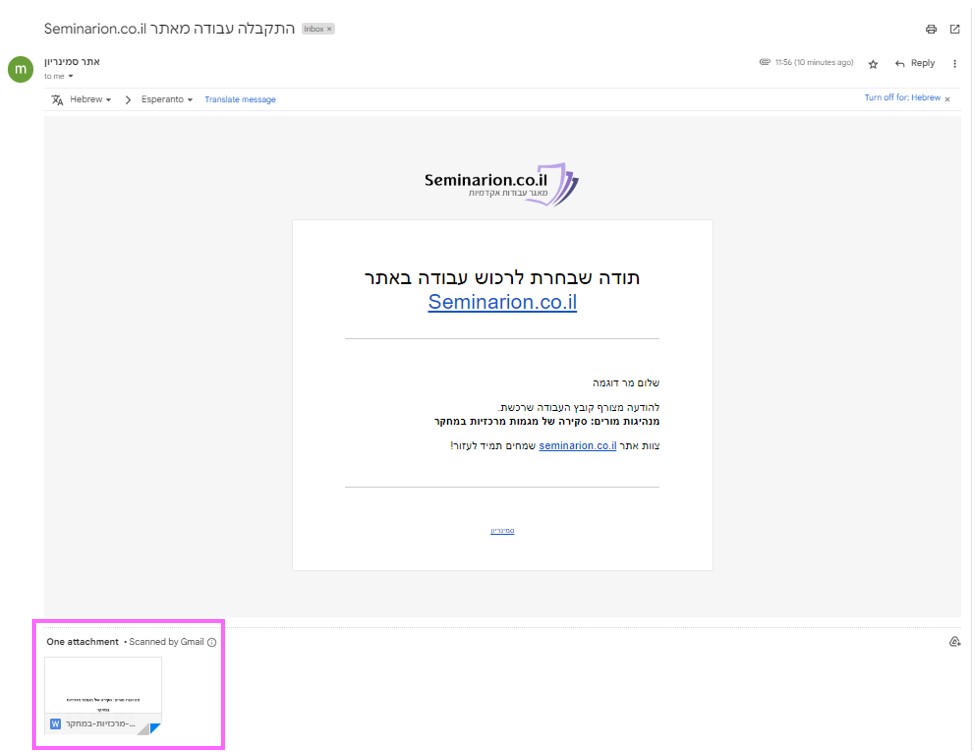
Task: Click Turn off for: Hebrew
Action: (902, 98)
